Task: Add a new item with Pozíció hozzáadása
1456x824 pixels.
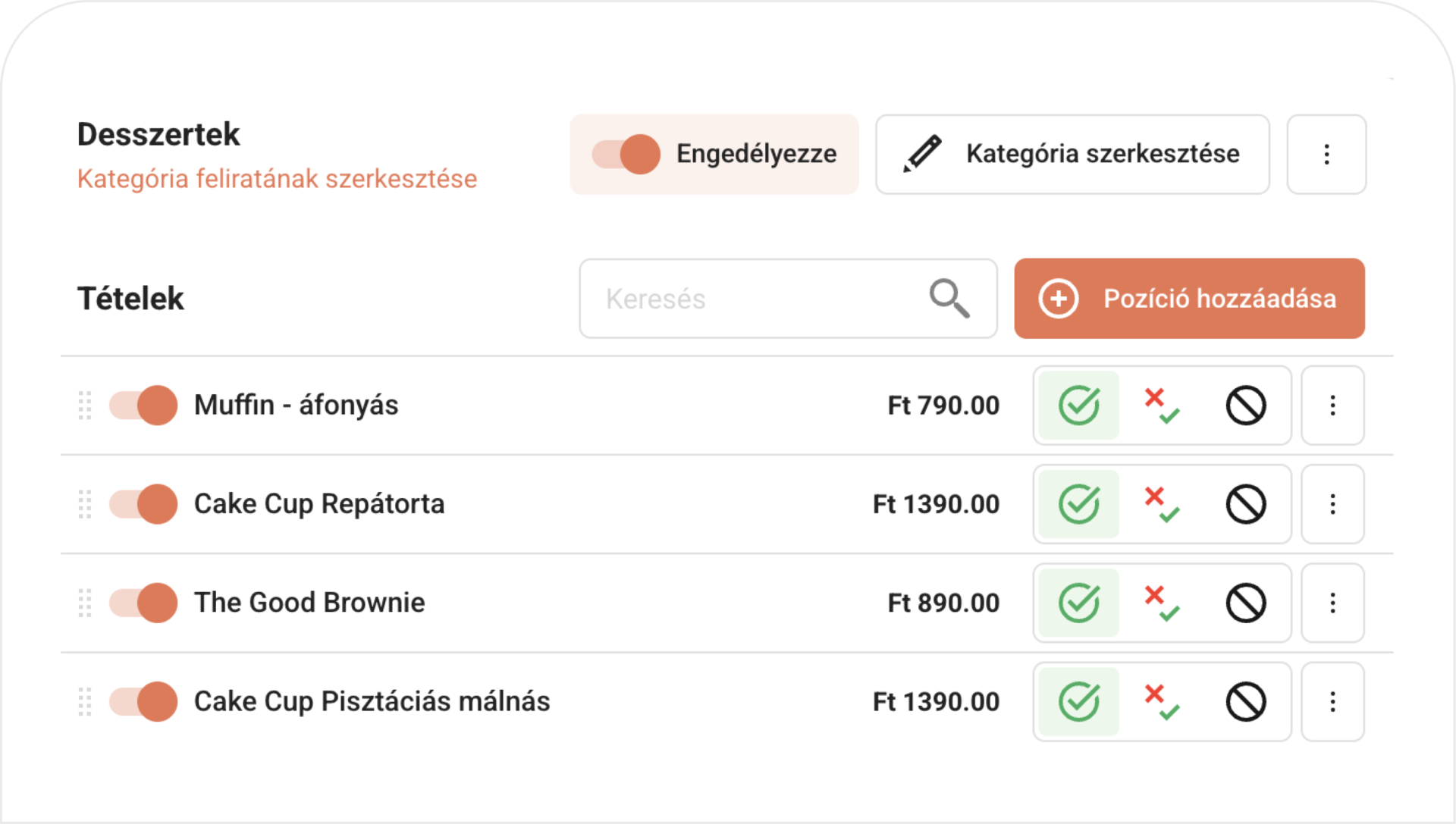Action: coord(1189,299)
